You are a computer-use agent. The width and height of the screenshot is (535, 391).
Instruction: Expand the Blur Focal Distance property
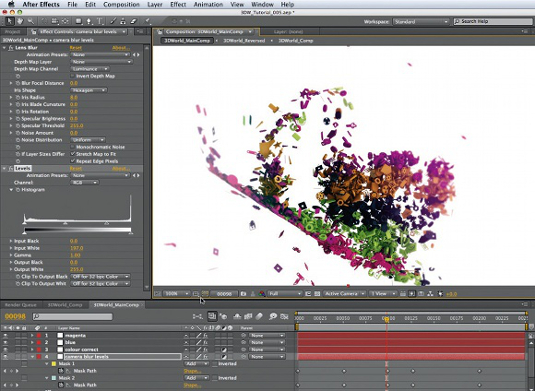(11, 83)
